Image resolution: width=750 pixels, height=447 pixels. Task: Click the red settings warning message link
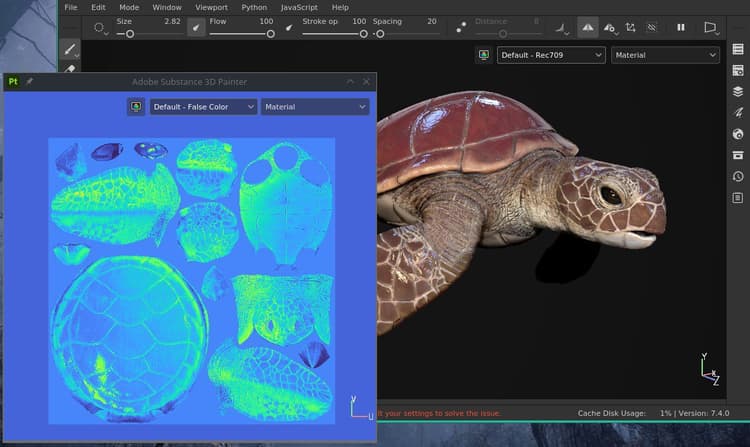pos(439,413)
